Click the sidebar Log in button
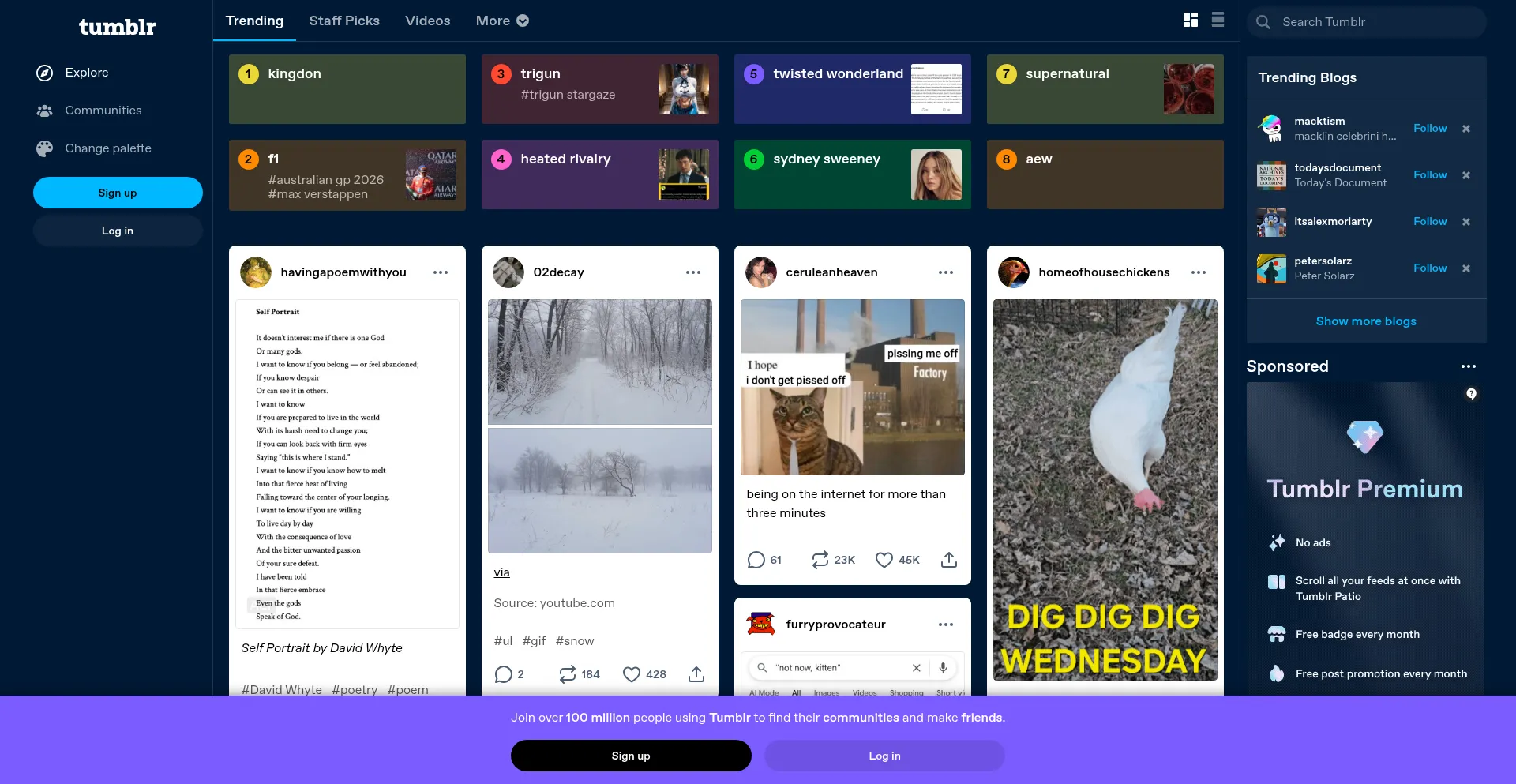This screenshot has width=1516, height=784. (118, 231)
